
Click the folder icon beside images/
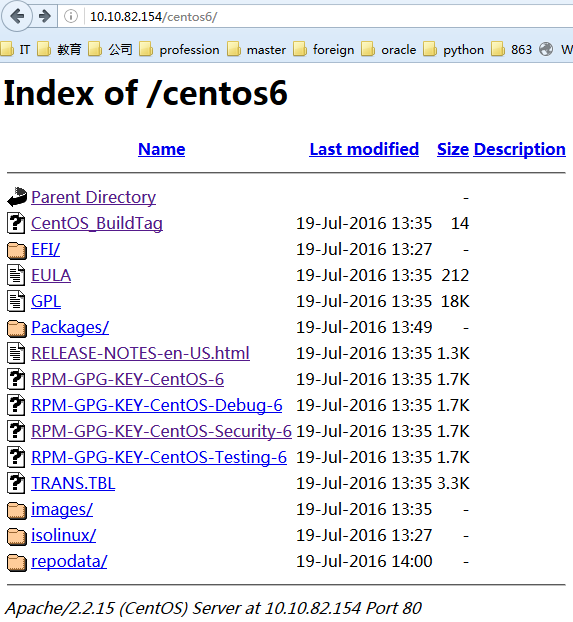pyautogui.click(x=17, y=510)
